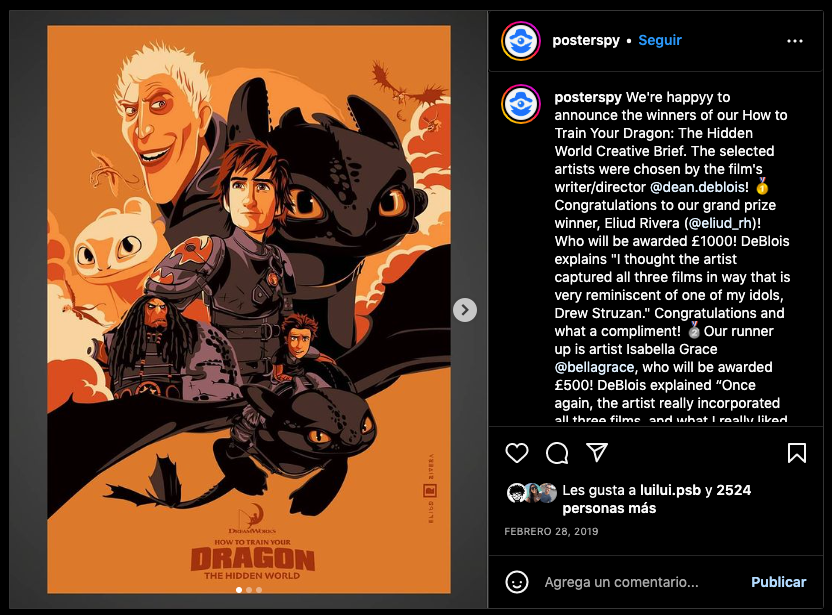Follow posterspy with the Seguir button

(x=660, y=40)
